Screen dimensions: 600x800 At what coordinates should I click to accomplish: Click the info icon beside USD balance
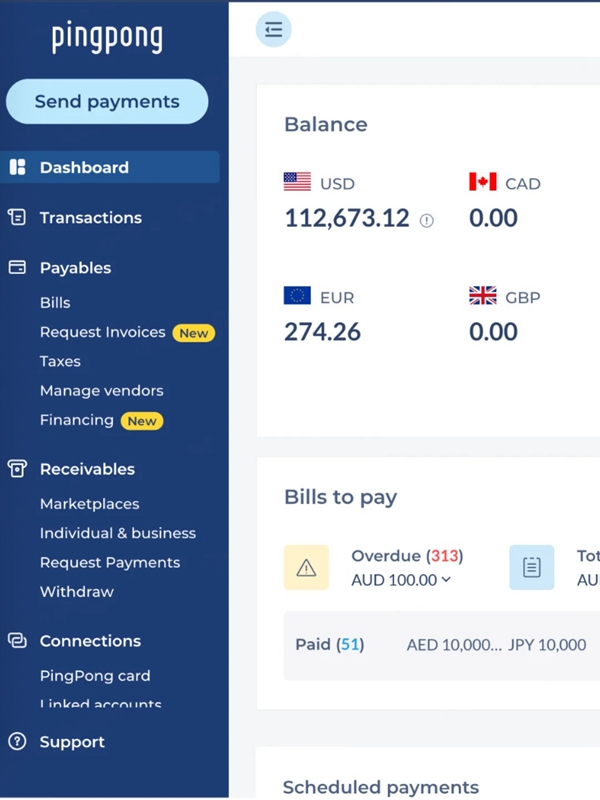tap(427, 220)
